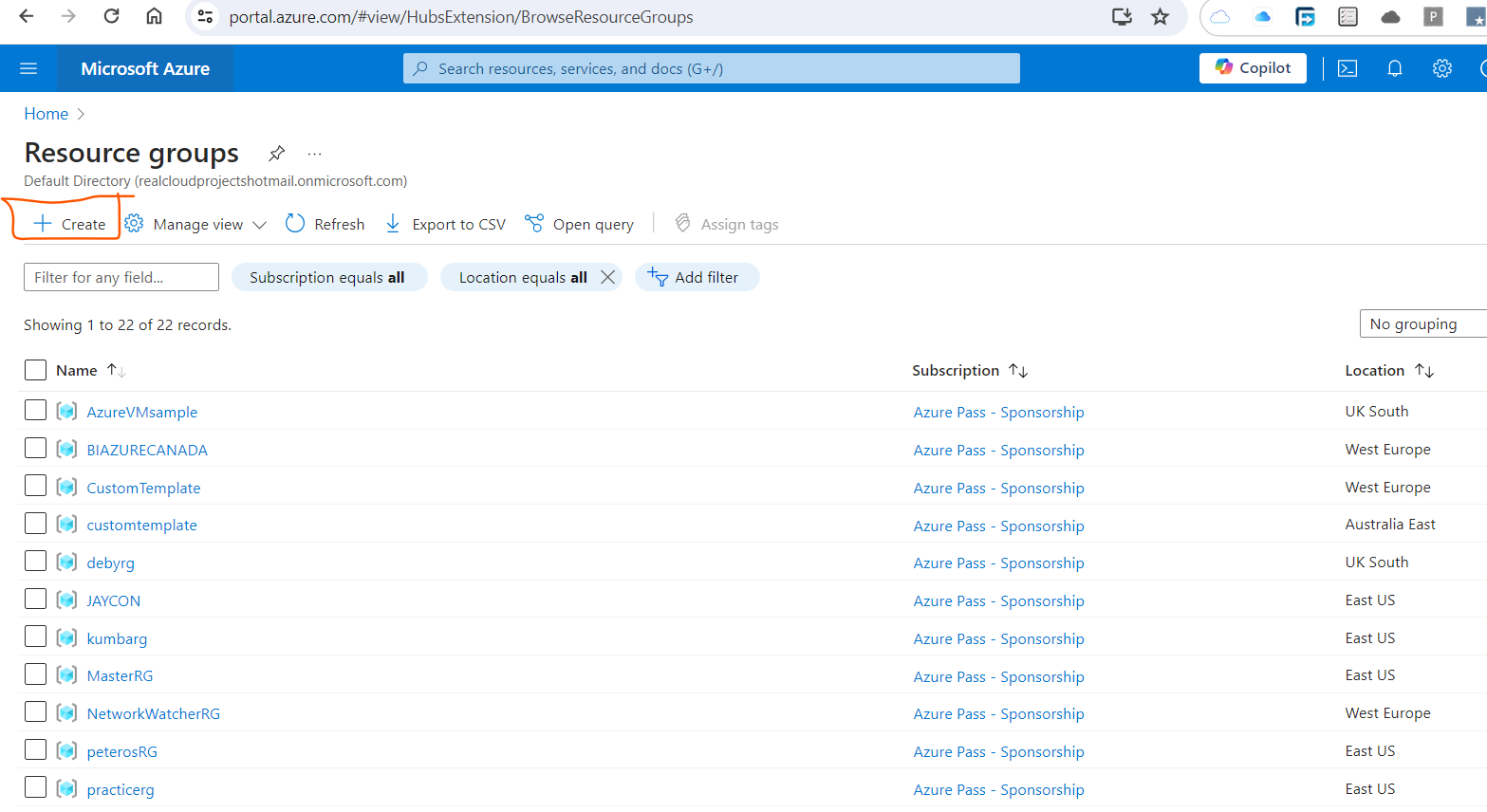The image size is (1487, 812).
Task: Export the list to CSV
Action: coord(445,224)
